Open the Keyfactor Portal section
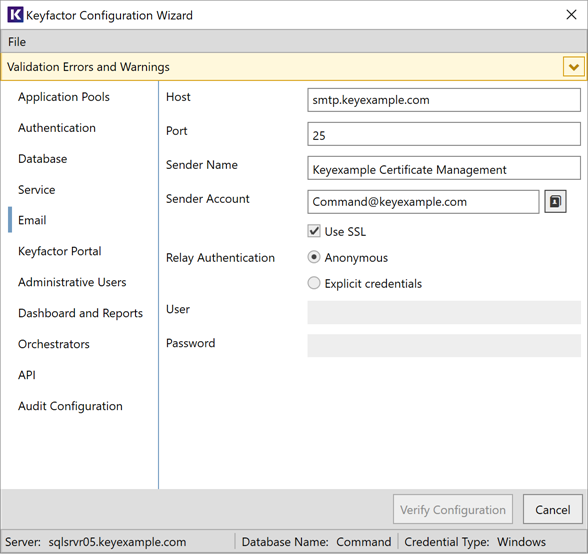This screenshot has height=554, width=588. coord(60,251)
